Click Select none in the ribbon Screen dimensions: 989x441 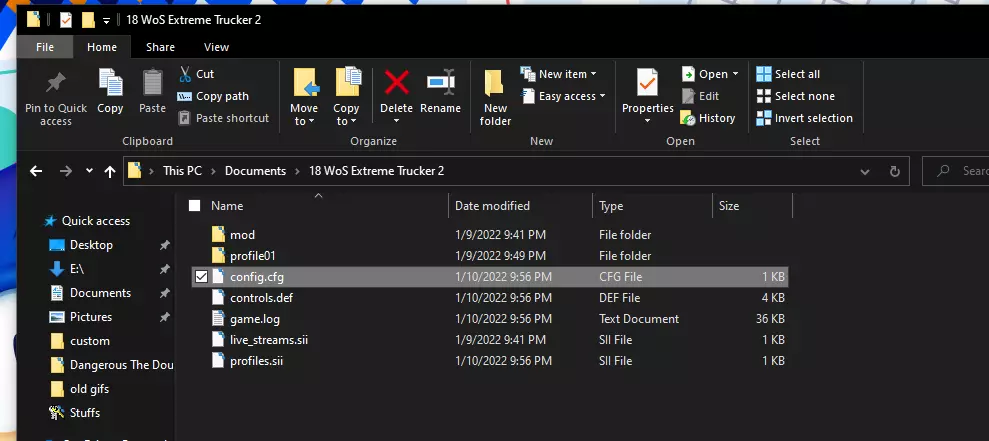pos(796,96)
